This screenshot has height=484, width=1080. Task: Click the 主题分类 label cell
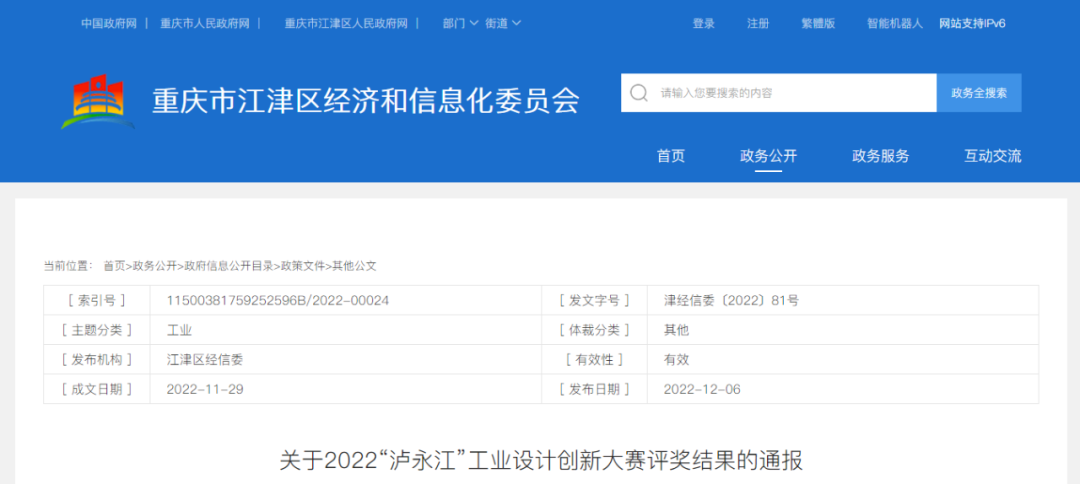(97, 330)
